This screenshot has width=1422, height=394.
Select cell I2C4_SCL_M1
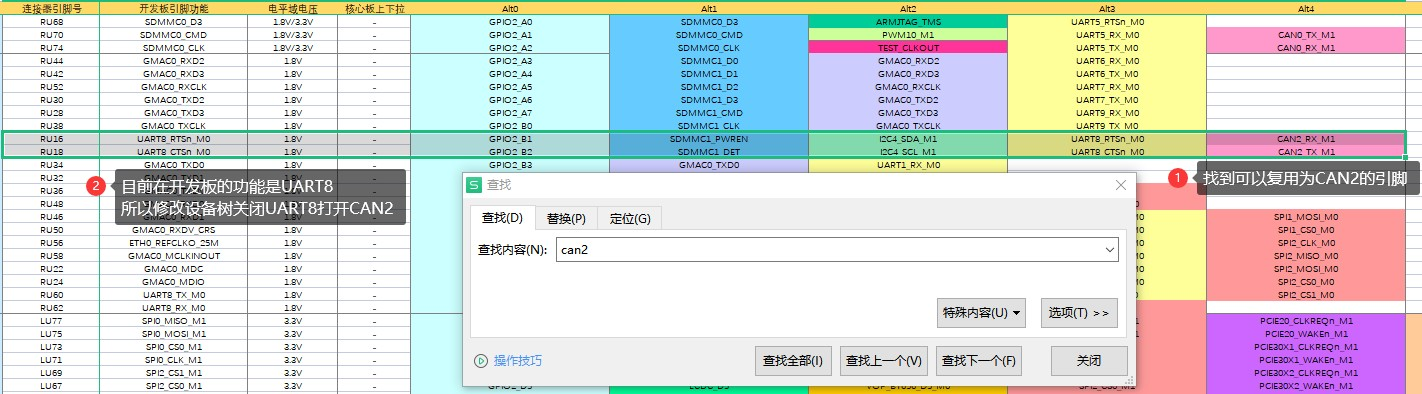click(908, 152)
